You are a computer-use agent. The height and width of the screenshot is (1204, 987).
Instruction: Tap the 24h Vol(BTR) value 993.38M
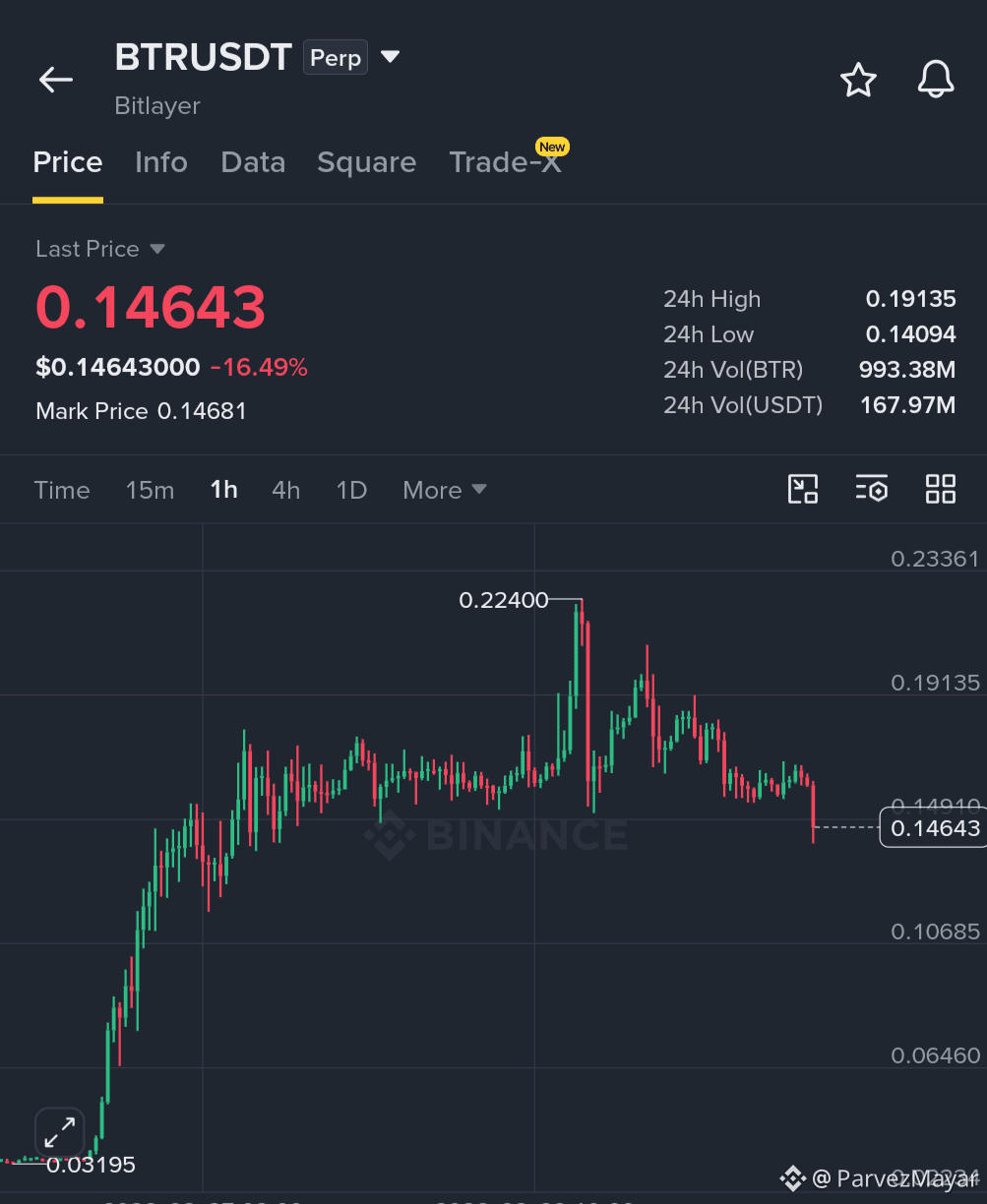pyautogui.click(x=907, y=370)
